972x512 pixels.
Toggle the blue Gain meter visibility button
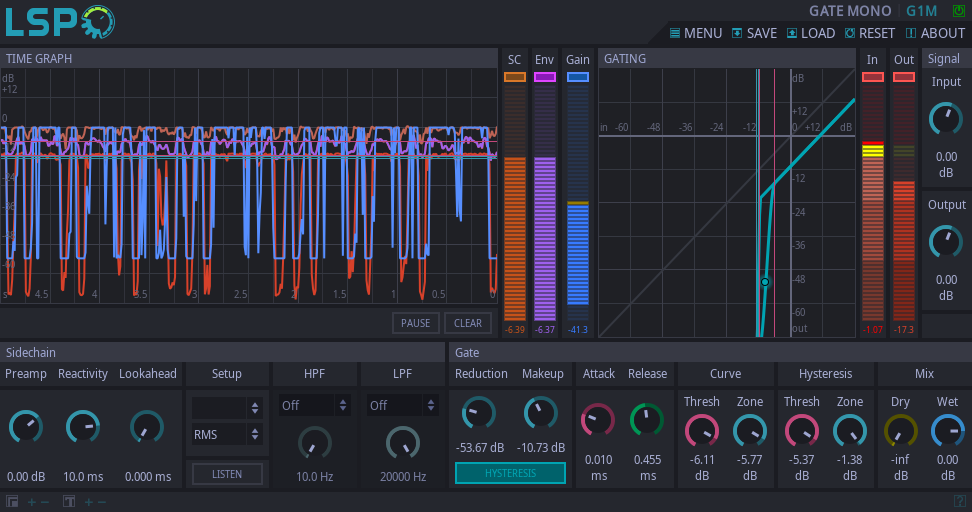click(578, 77)
